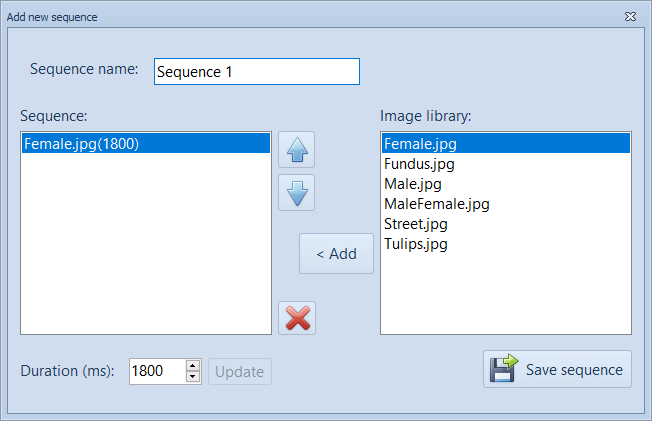Select Female.jpg(1800) in the Sequence list
The width and height of the screenshot is (652, 421).
coord(80,143)
